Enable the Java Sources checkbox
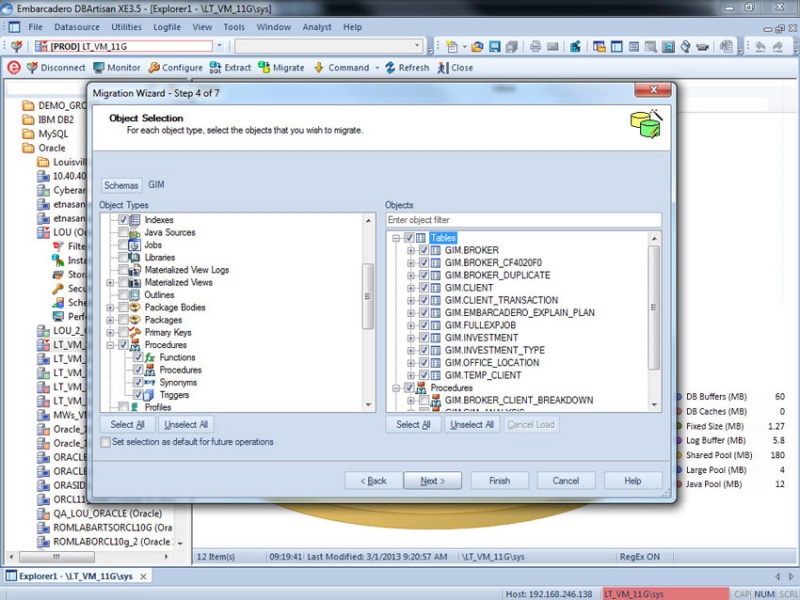The width and height of the screenshot is (800, 600). tap(124, 232)
